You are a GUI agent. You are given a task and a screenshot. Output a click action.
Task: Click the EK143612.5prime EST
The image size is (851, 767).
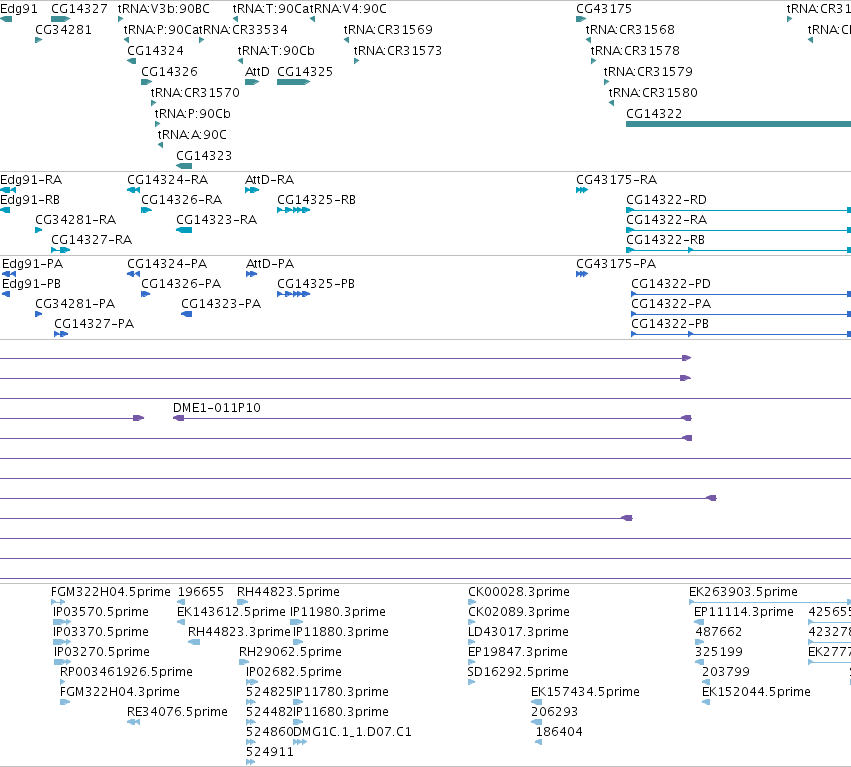coord(181,622)
